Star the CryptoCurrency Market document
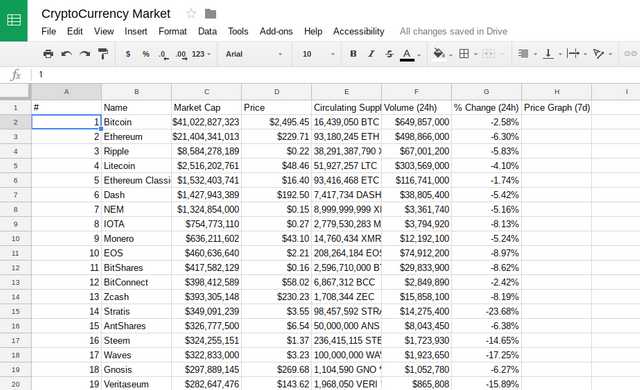 click(x=191, y=14)
